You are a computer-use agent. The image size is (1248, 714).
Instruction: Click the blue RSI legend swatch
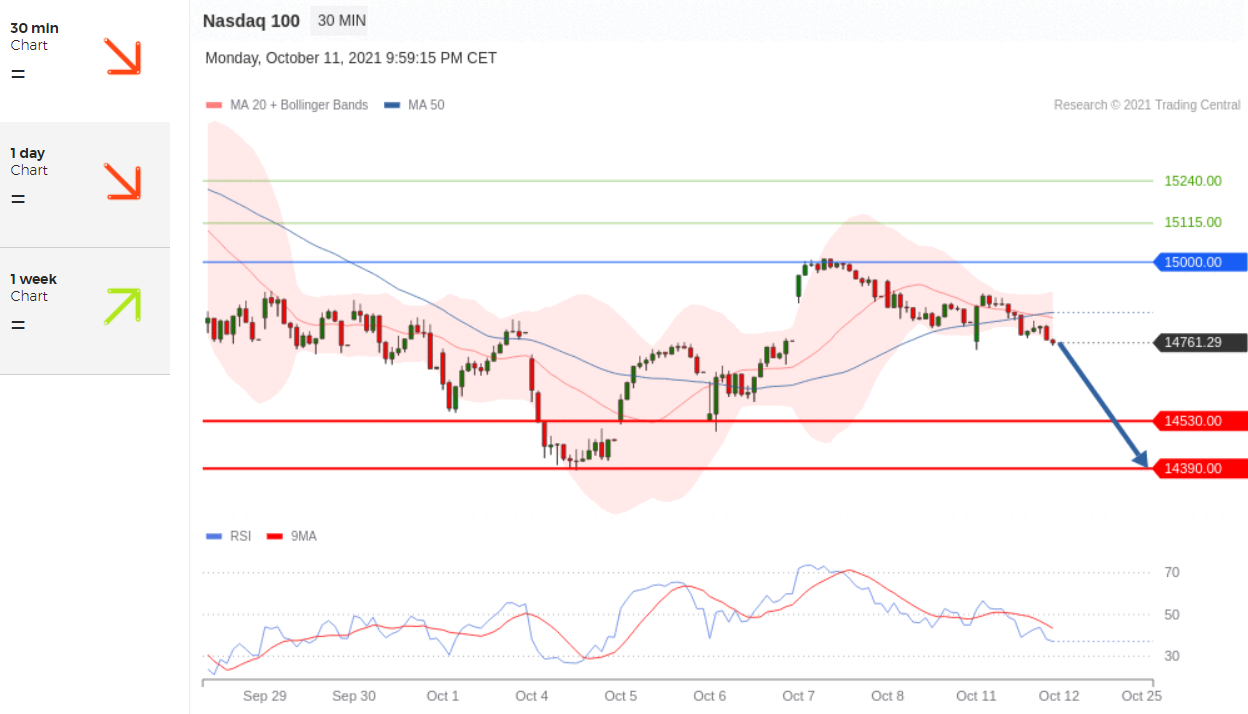[x=213, y=537]
